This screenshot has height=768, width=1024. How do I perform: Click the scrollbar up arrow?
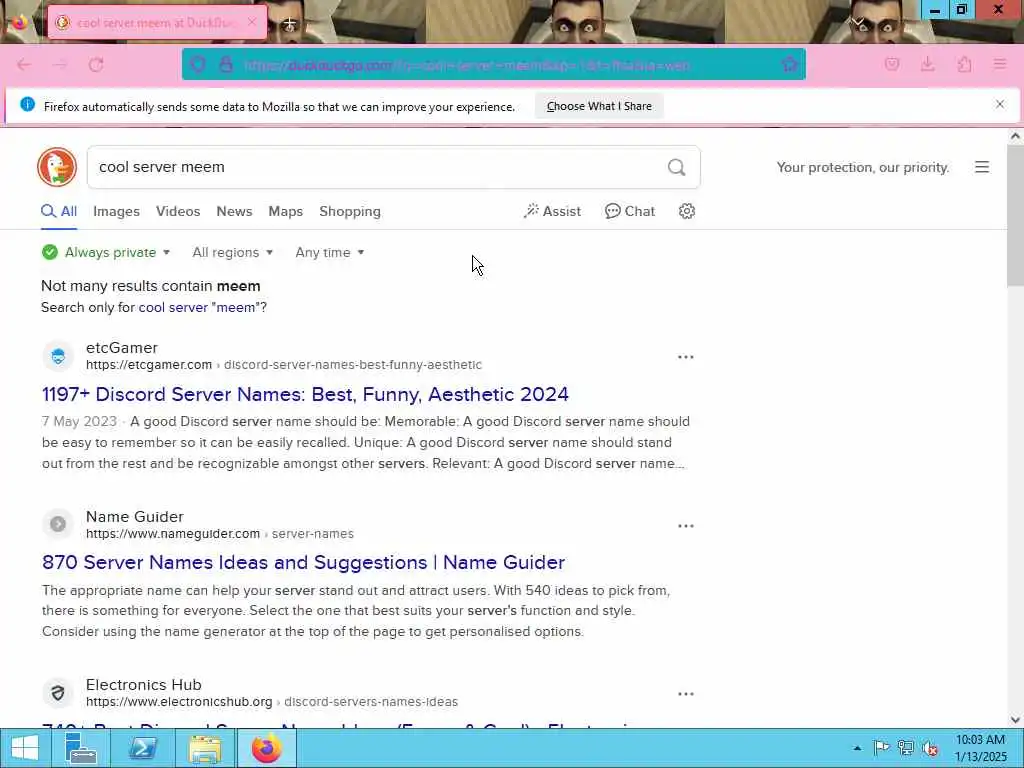[x=1015, y=136]
